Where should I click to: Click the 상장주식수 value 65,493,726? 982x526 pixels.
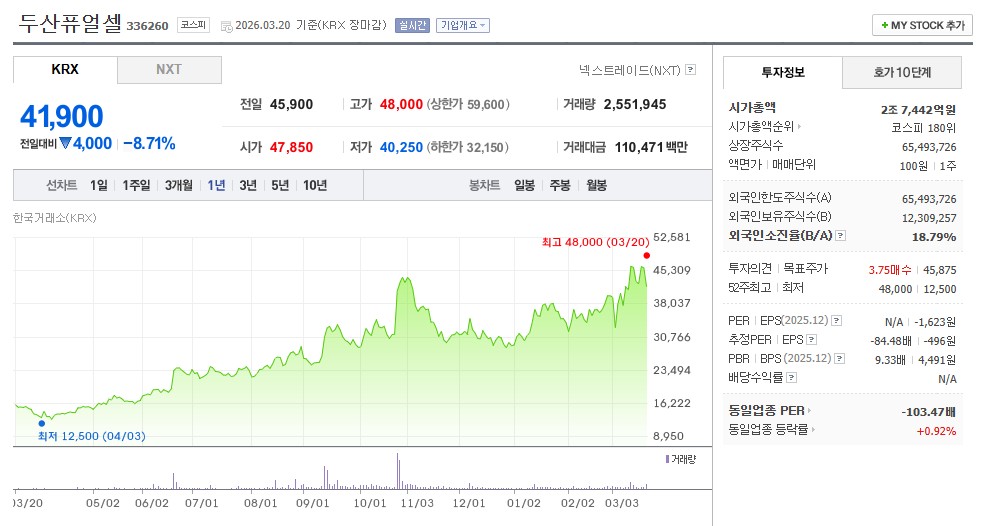tap(929, 147)
